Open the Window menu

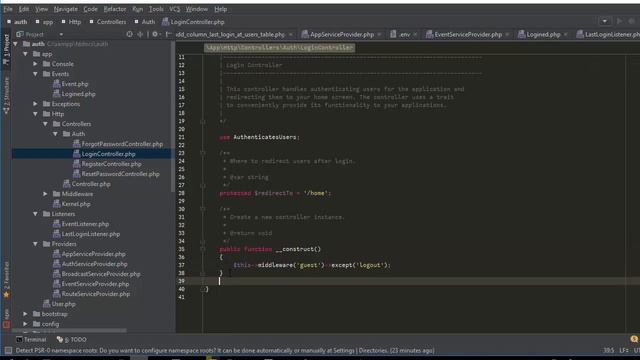click(x=197, y=9)
